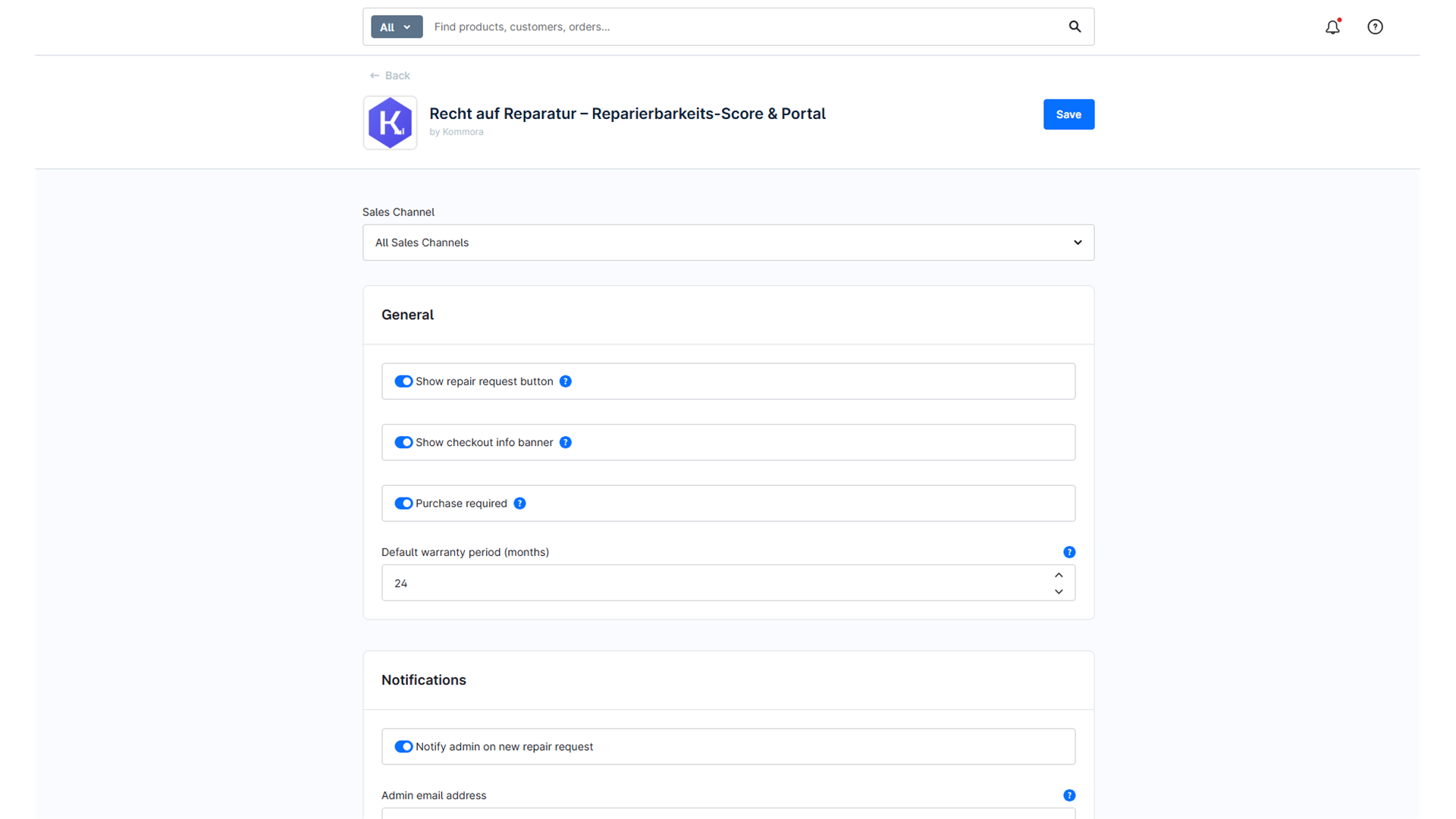
Task: Click the Kommora plugin logo
Action: pos(390,122)
